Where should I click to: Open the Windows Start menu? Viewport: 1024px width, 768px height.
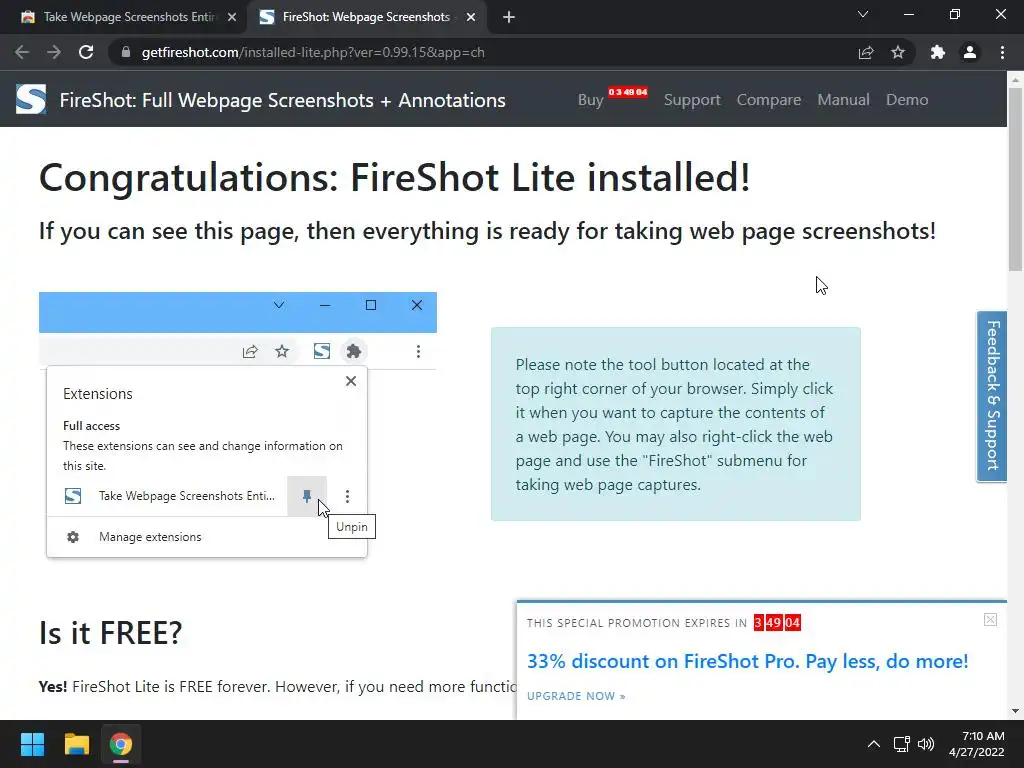[32, 744]
